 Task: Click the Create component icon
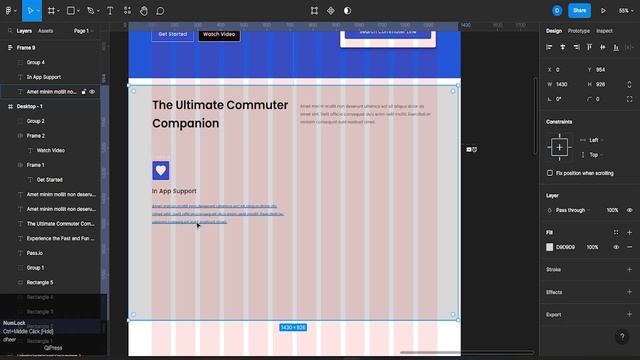(x=331, y=11)
